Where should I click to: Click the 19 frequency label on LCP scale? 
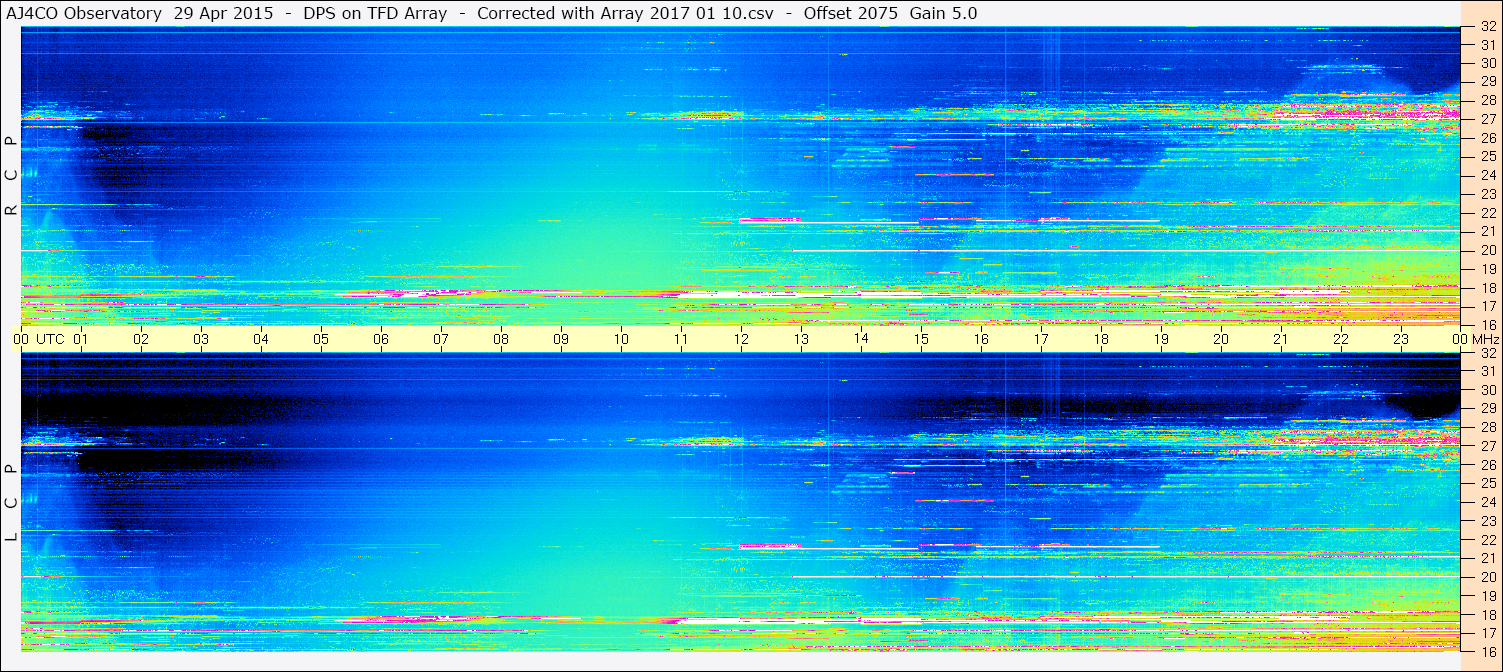coord(1488,595)
